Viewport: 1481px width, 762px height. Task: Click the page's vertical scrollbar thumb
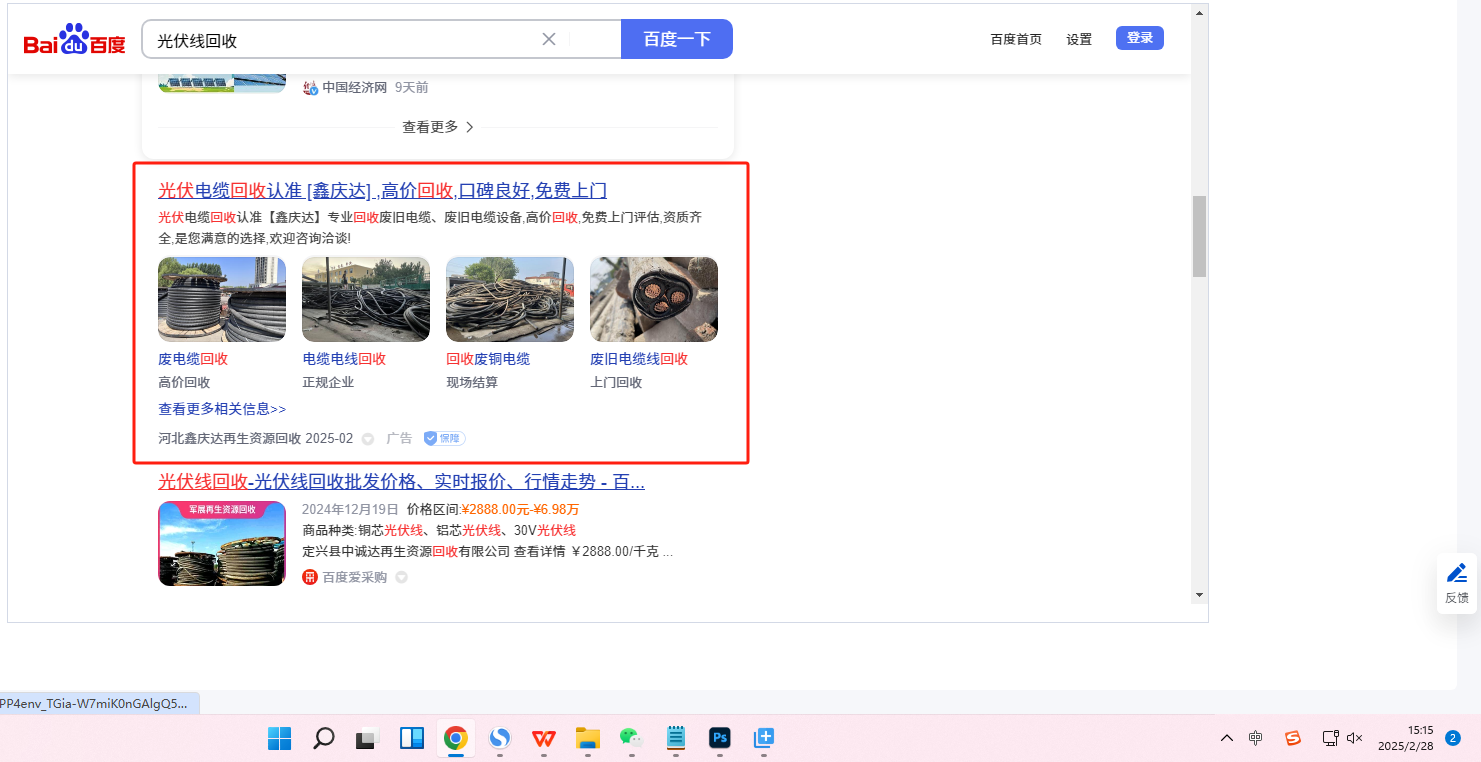pyautogui.click(x=1199, y=236)
